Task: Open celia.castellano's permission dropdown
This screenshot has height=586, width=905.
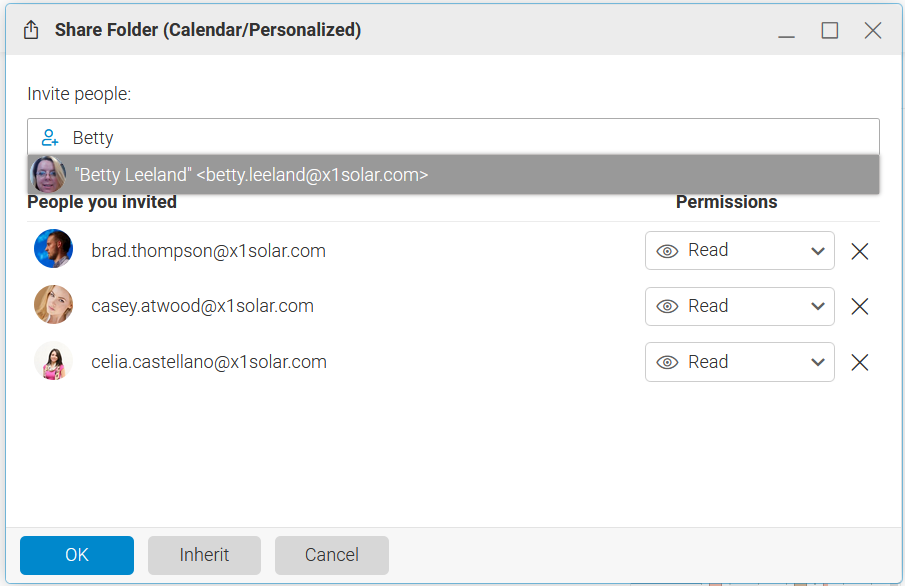Action: click(x=817, y=362)
